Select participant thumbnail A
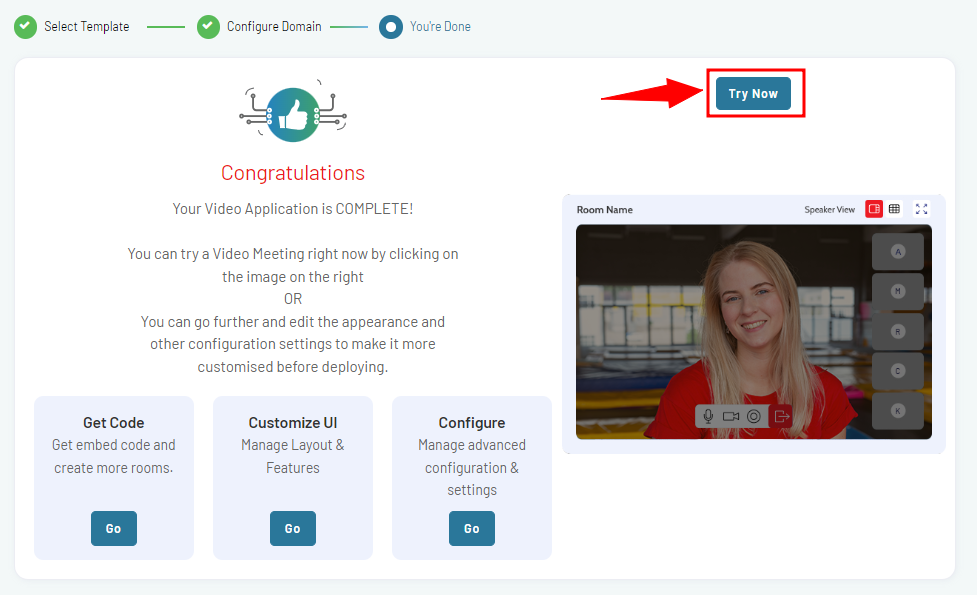Image resolution: width=977 pixels, height=595 pixels. (x=898, y=252)
